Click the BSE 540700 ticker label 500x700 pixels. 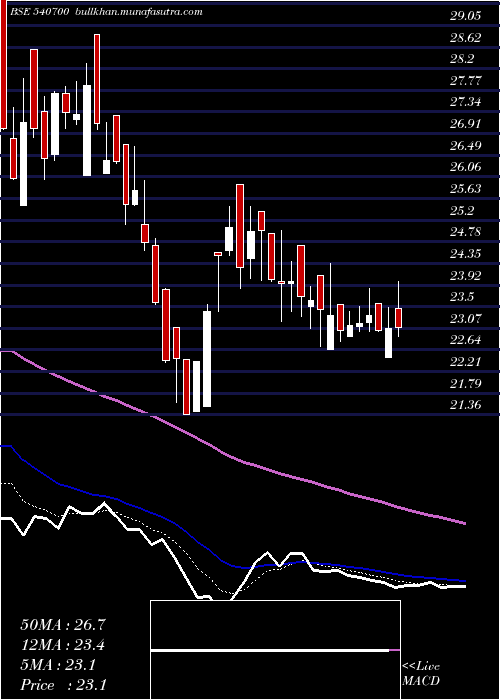pyautogui.click(x=40, y=12)
